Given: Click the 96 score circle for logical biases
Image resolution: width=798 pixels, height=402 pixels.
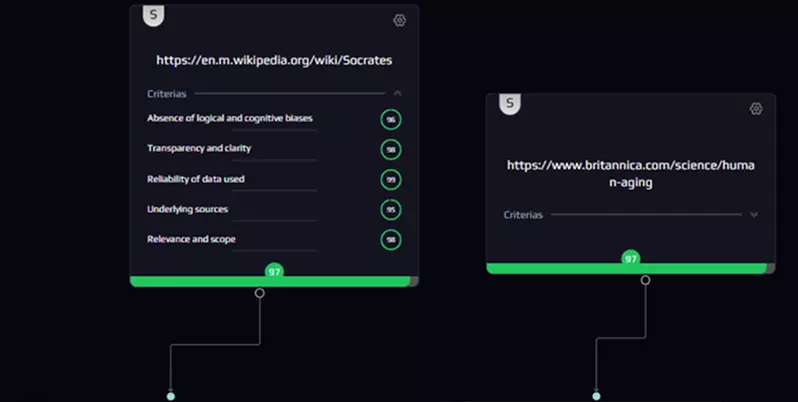Looking at the screenshot, I should (x=391, y=119).
